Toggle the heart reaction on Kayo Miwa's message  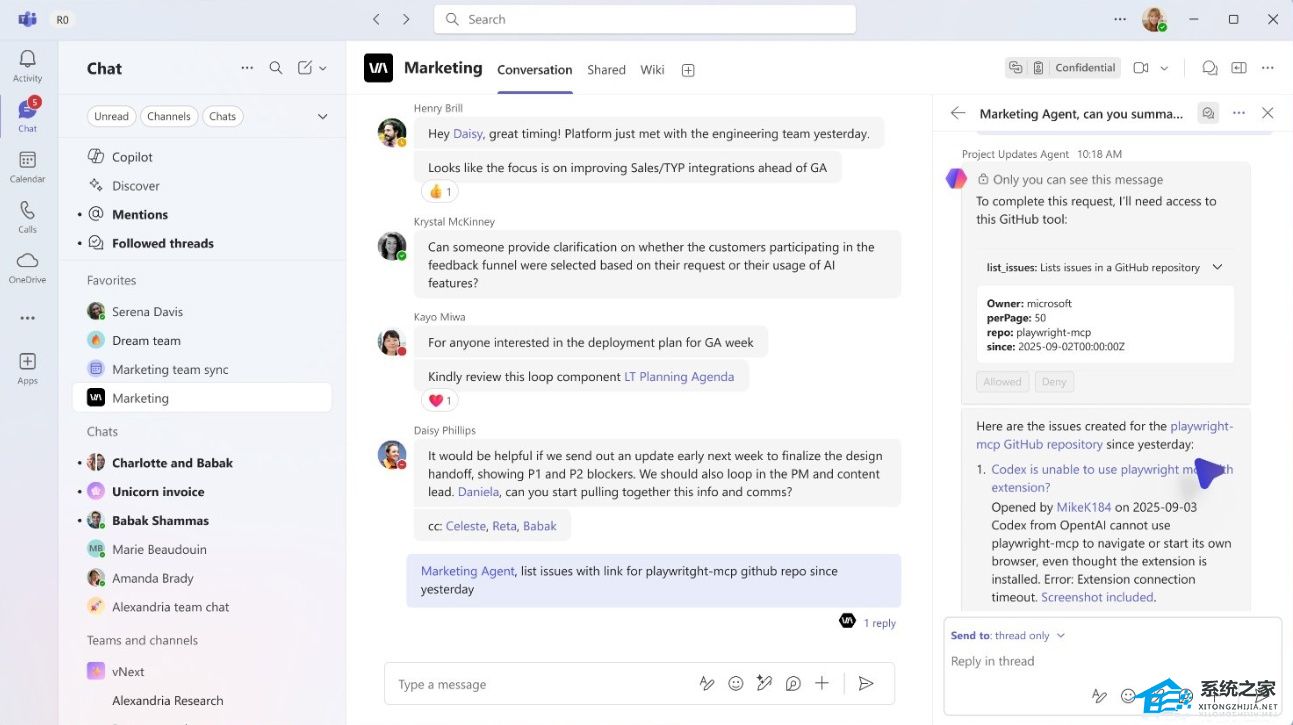click(440, 400)
